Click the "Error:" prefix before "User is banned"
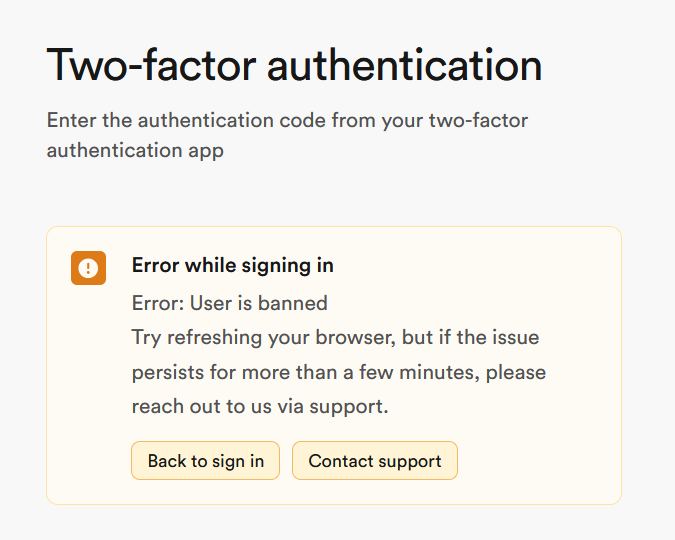 (x=158, y=302)
